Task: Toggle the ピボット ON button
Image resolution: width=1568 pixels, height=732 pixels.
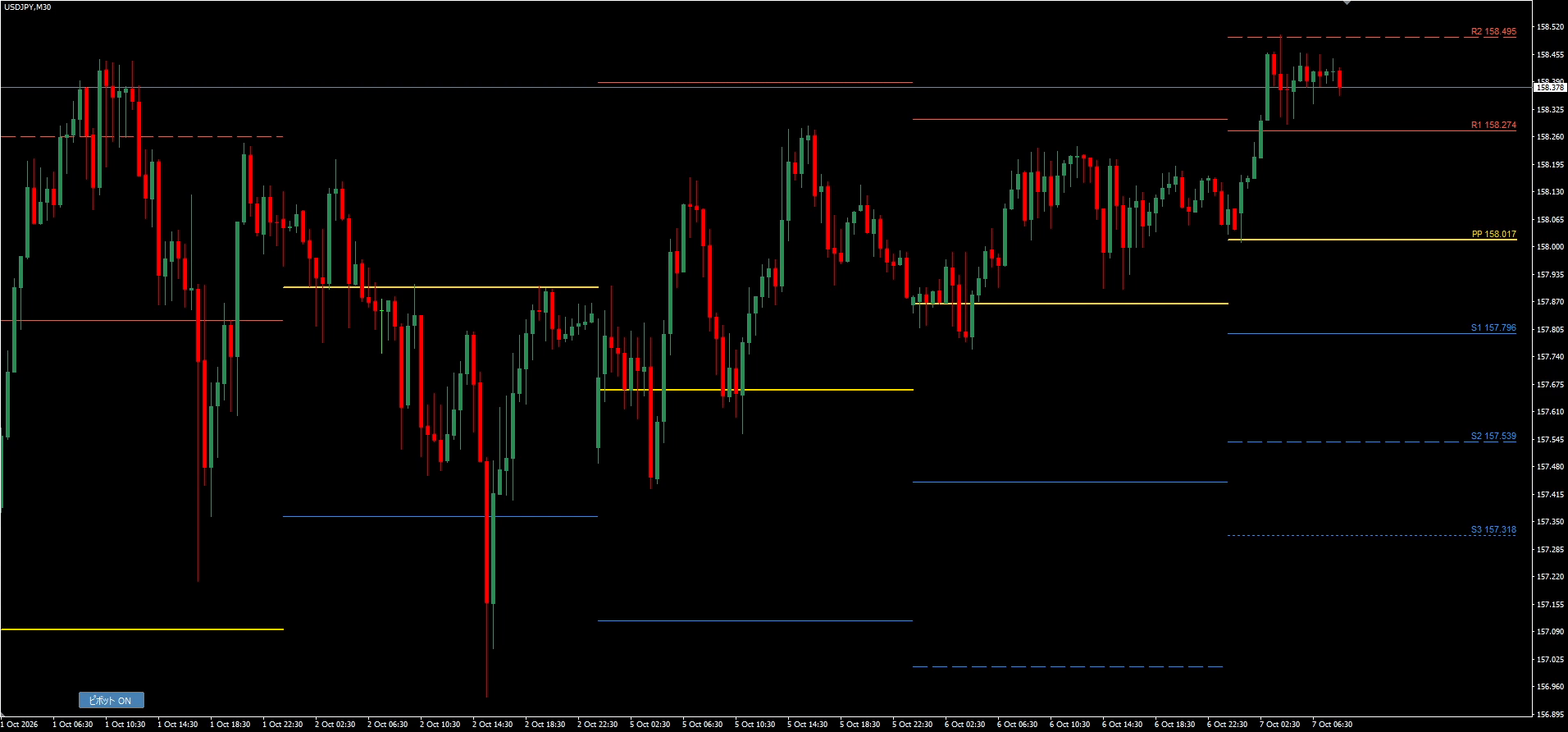Action: 112,700
